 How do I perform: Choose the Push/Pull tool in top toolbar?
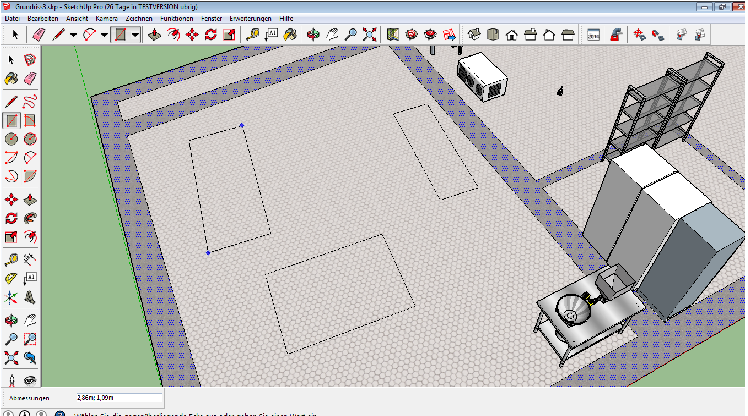coord(154,35)
